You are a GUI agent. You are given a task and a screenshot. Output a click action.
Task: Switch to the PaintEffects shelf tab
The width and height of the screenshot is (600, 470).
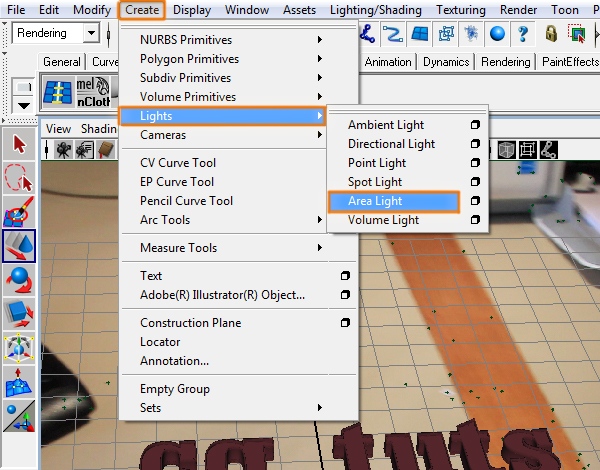569,62
